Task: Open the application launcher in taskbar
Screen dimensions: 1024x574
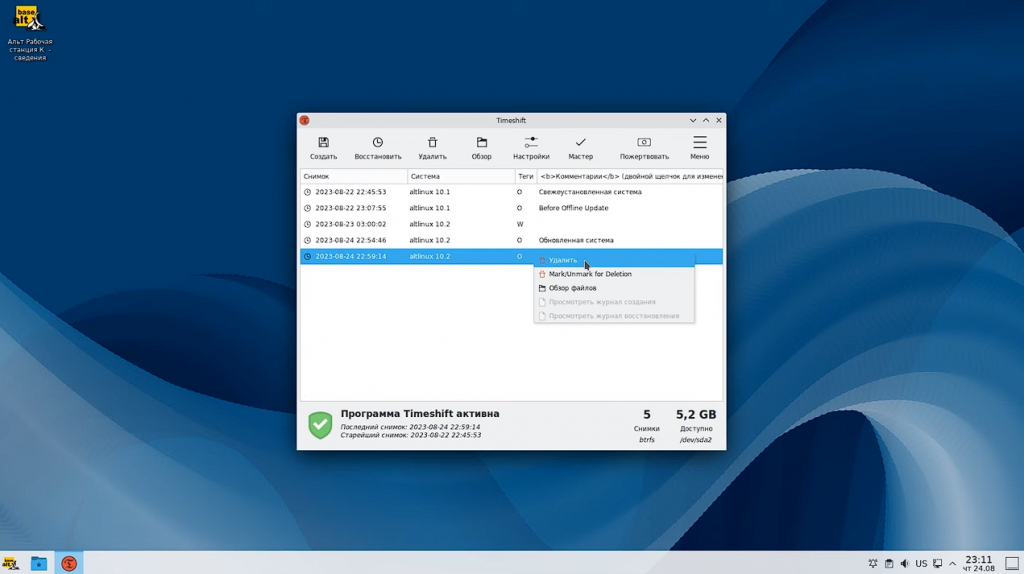Action: [10, 564]
